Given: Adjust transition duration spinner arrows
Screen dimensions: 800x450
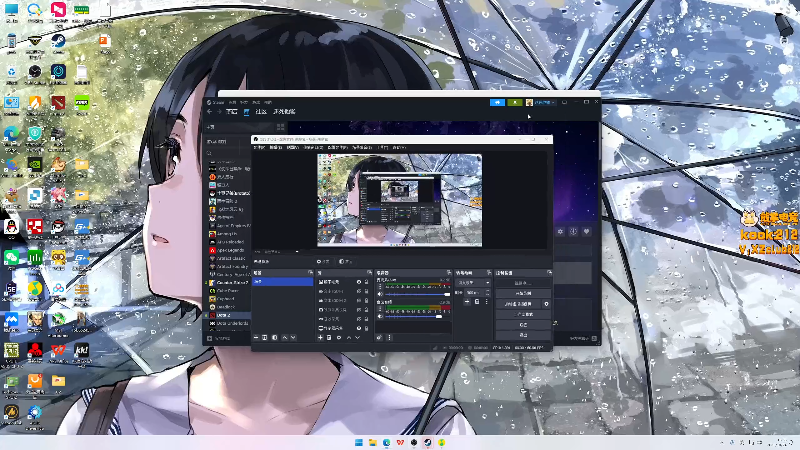Looking at the screenshot, I should [x=488, y=292].
